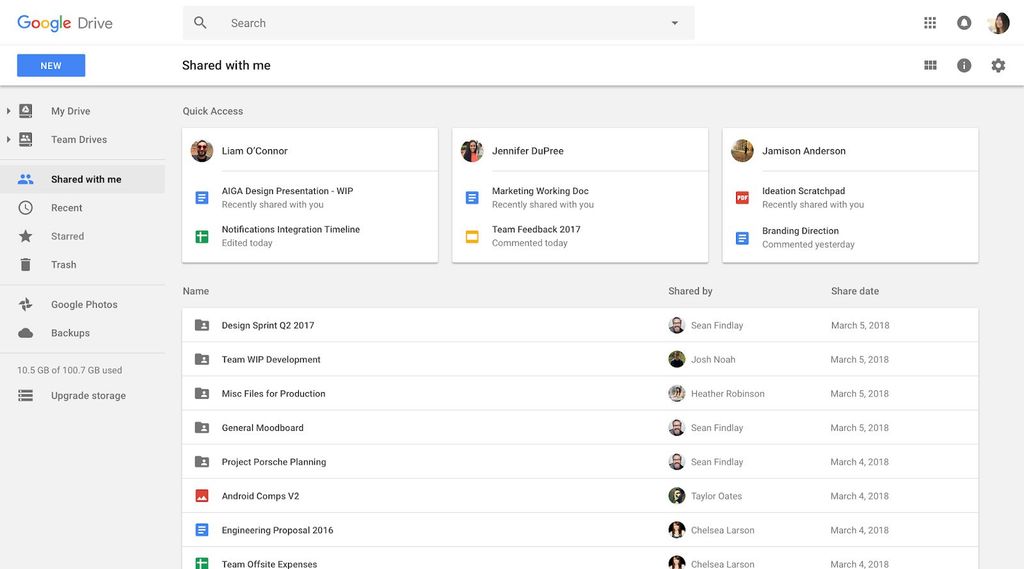
Task: Click the account profile avatar
Action: coord(998,23)
